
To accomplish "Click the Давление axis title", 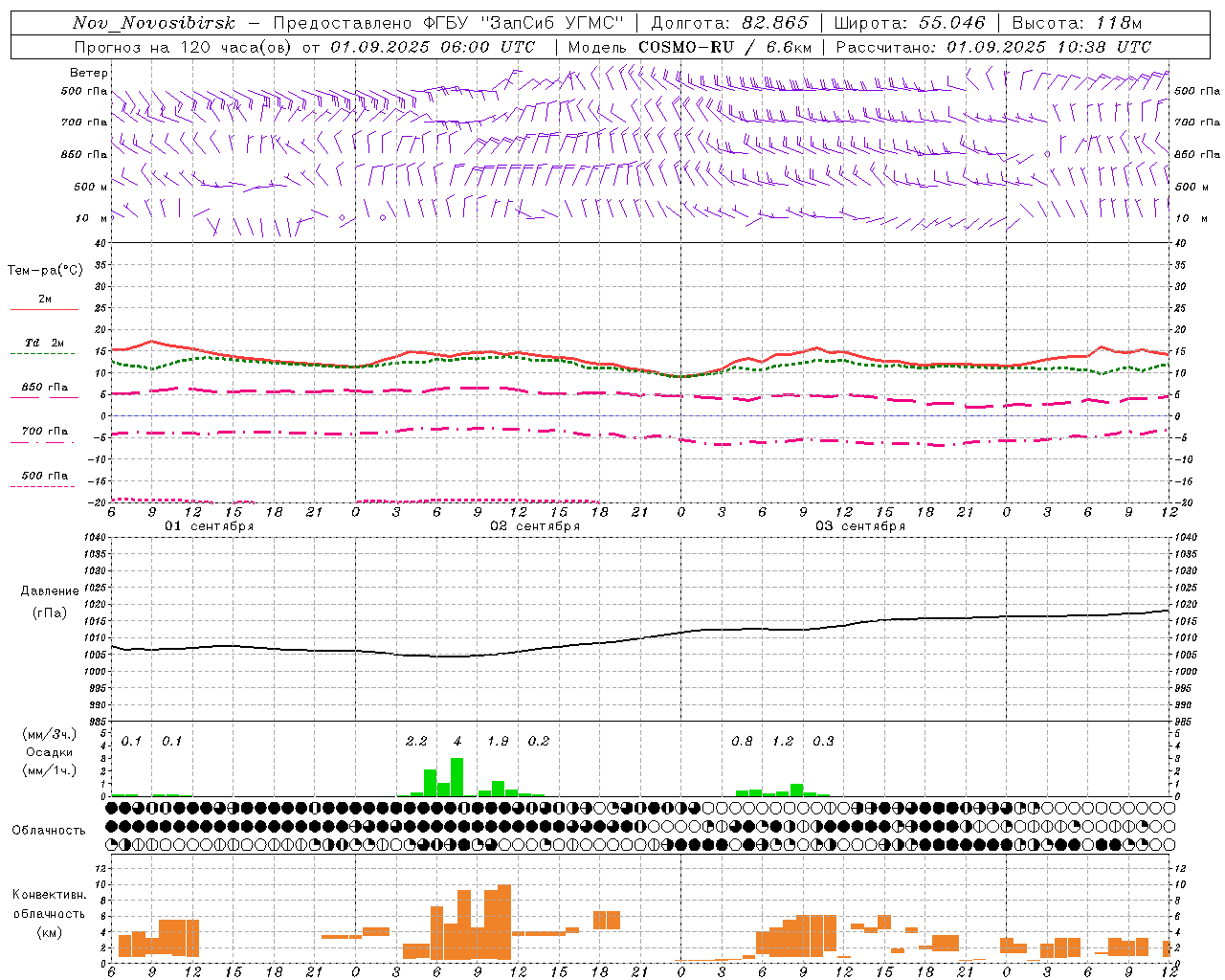I will tap(50, 591).
